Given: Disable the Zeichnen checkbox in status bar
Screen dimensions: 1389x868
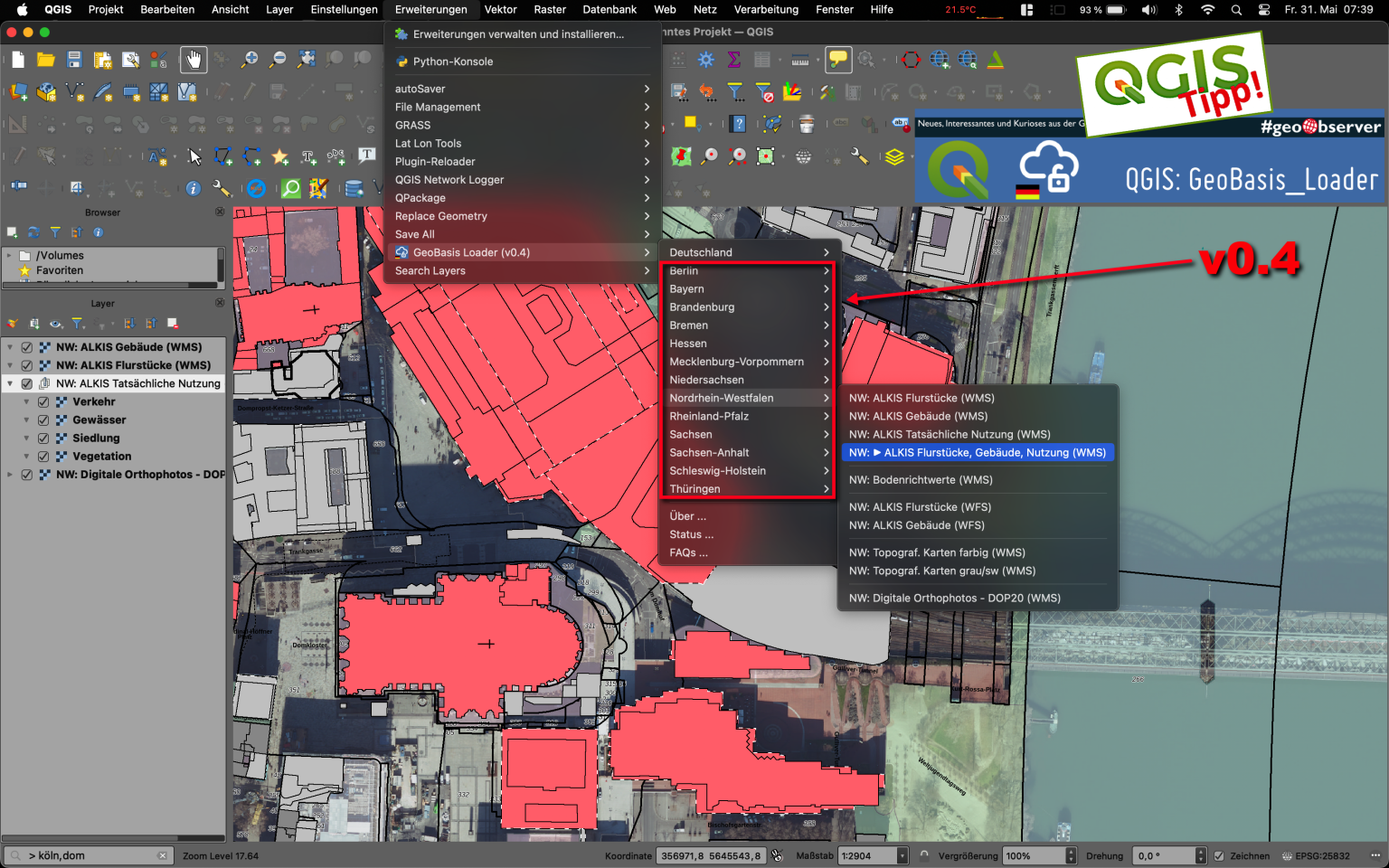Looking at the screenshot, I should [x=1218, y=855].
